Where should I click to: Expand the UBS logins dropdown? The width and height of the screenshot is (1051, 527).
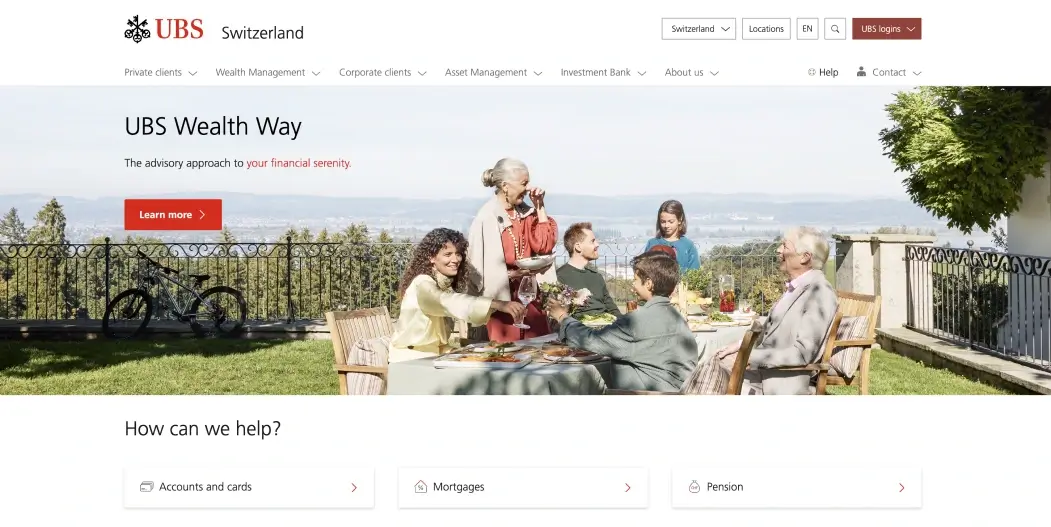(887, 29)
